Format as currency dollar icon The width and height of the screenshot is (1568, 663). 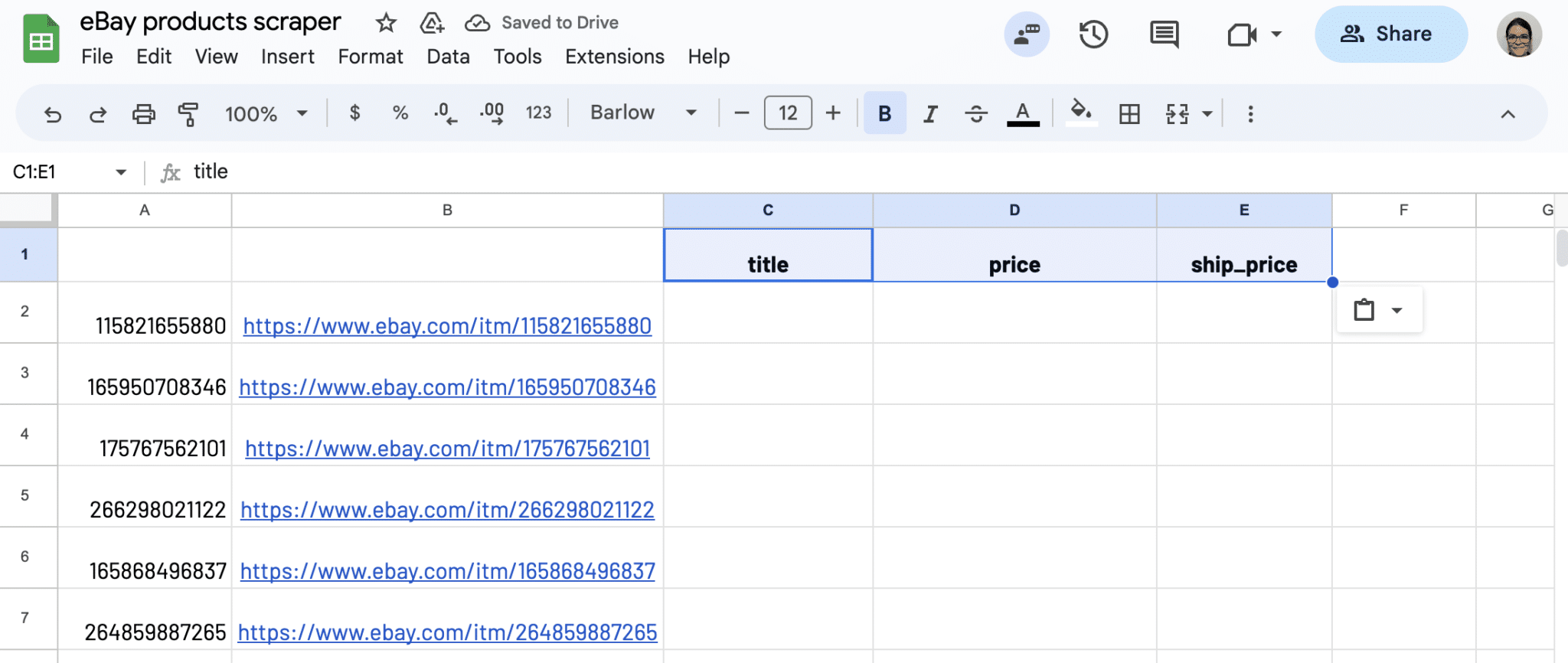click(x=354, y=113)
